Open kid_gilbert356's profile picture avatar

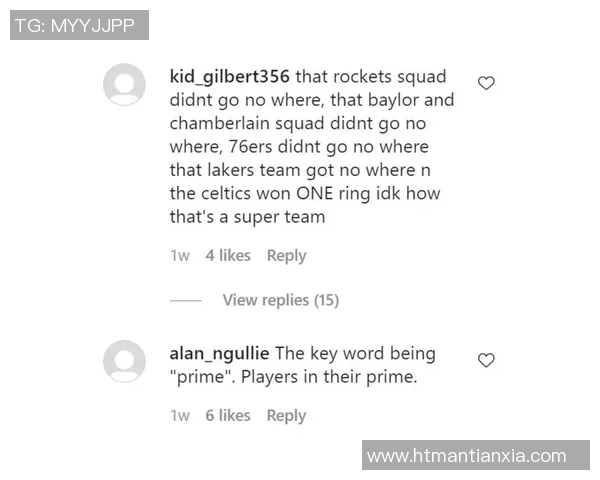point(124,84)
